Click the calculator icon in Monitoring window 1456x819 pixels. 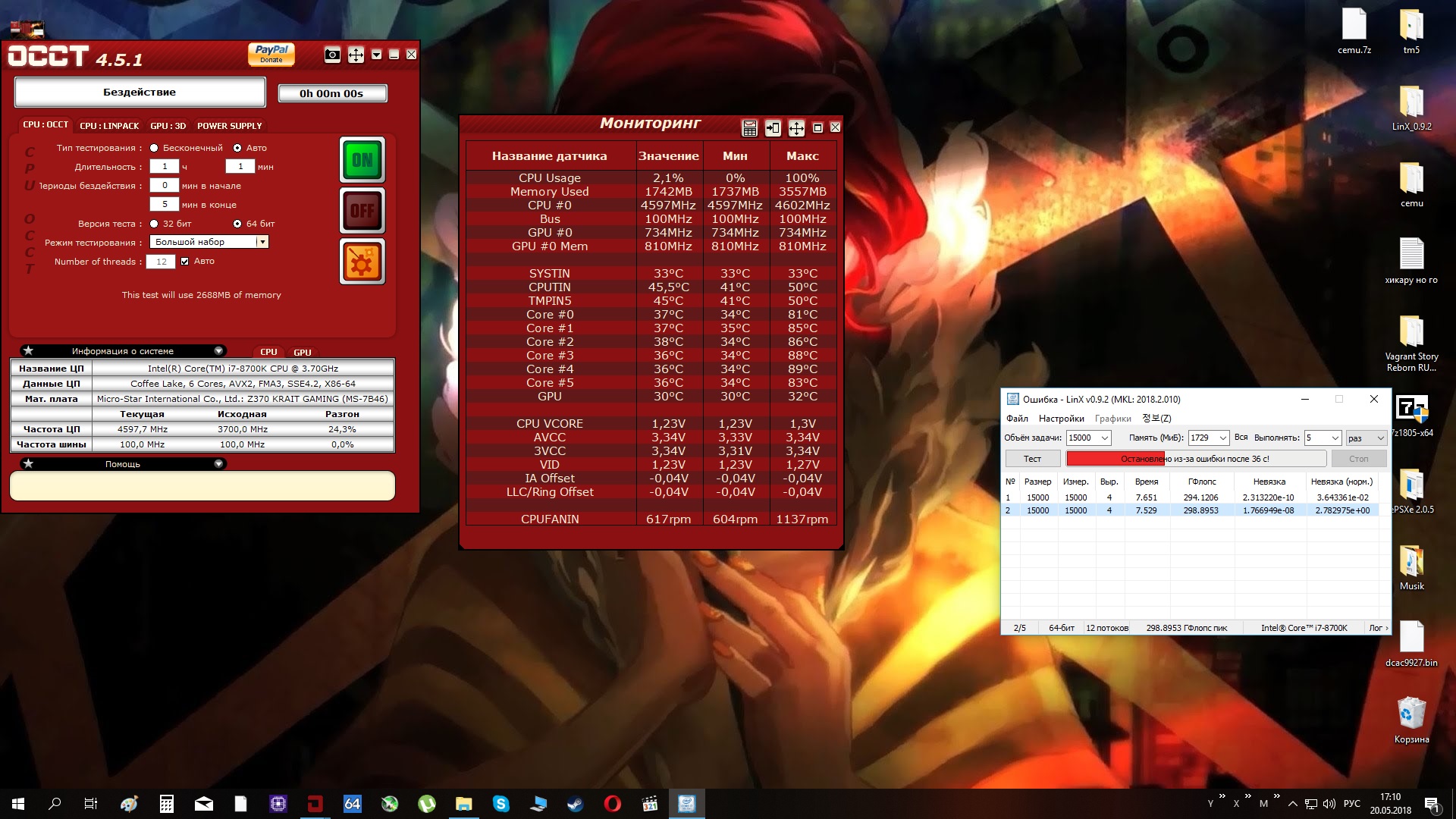749,128
